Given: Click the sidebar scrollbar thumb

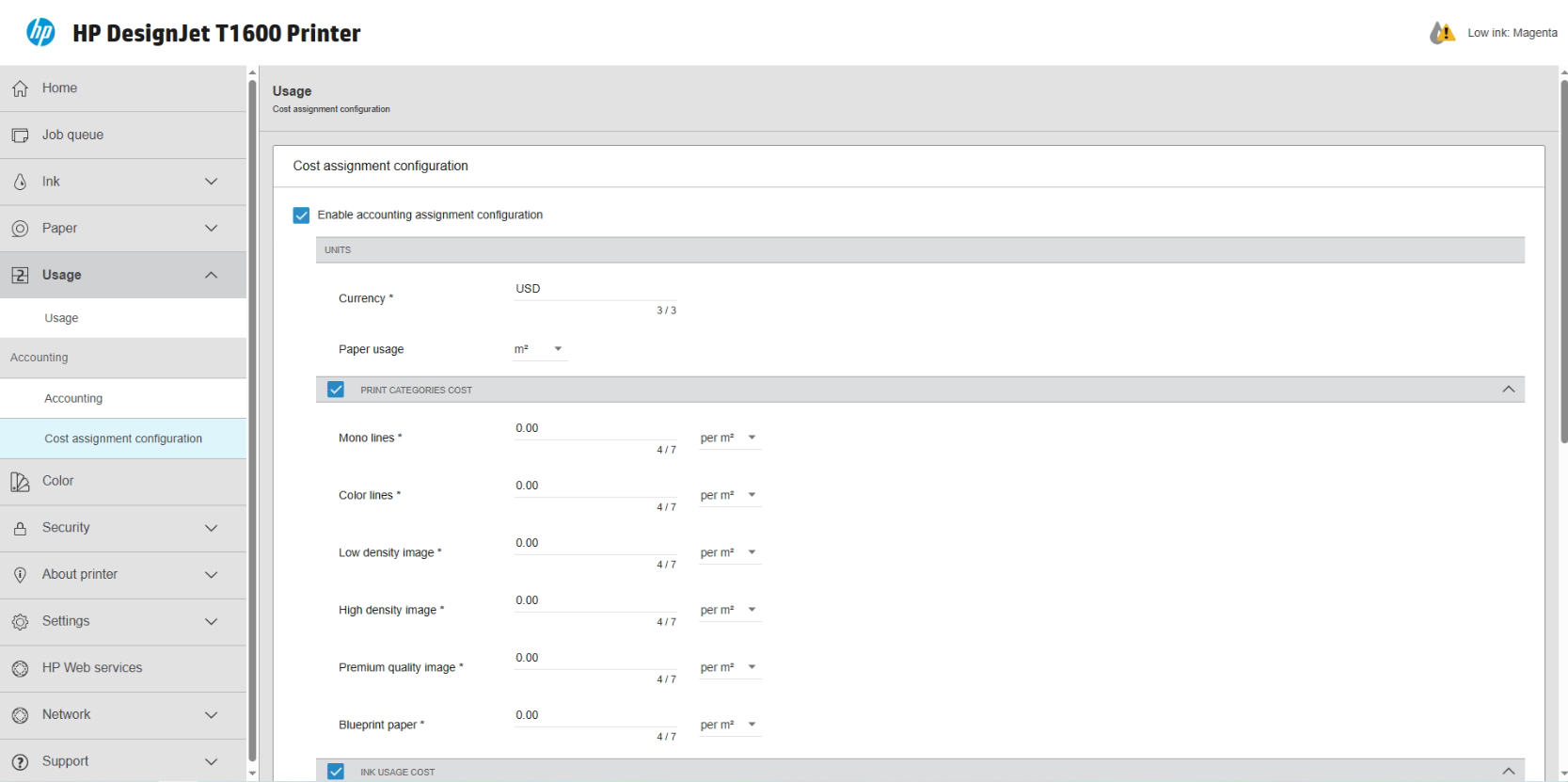Looking at the screenshot, I should tap(252, 421).
